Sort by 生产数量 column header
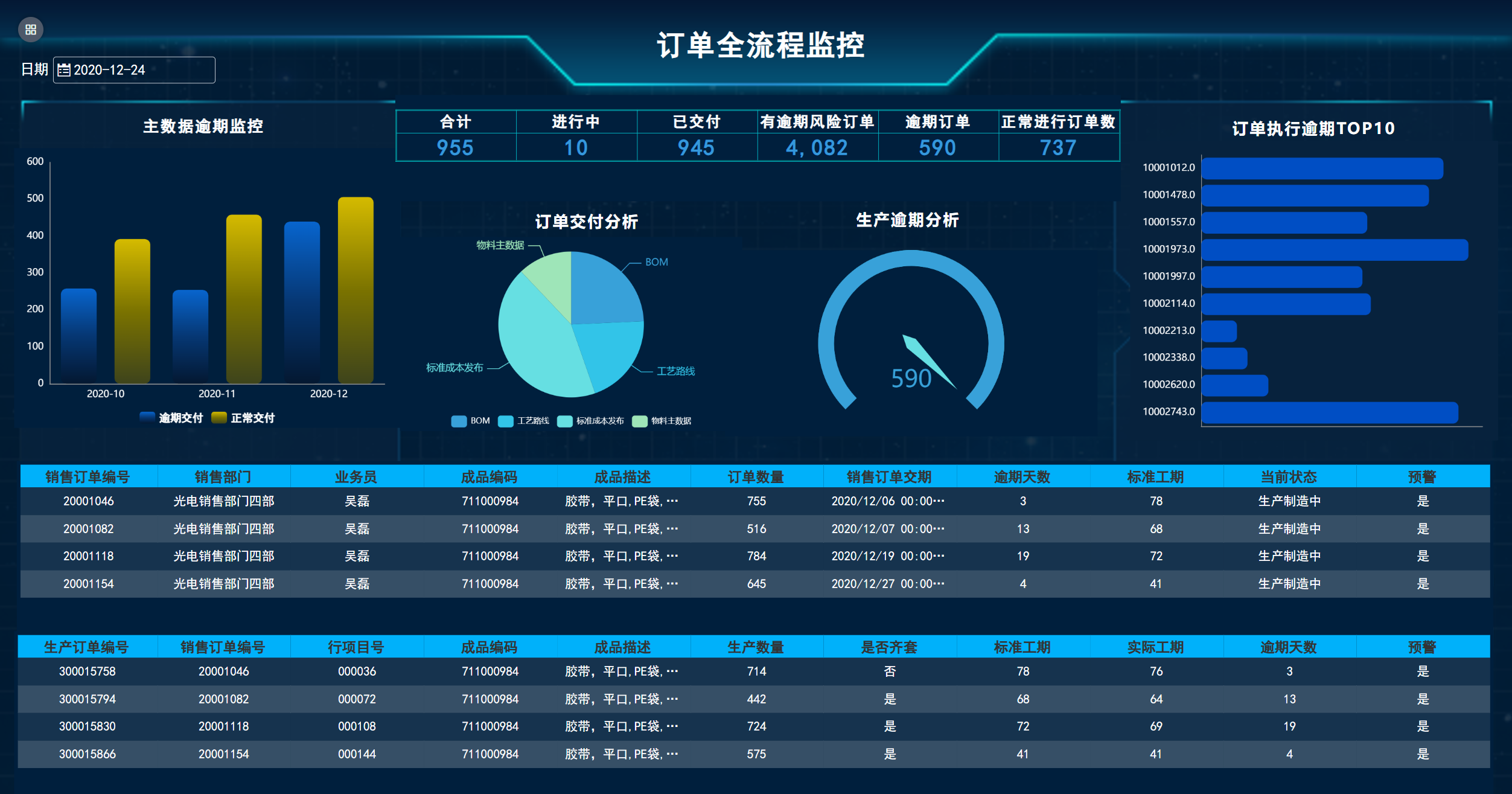 pos(756,647)
